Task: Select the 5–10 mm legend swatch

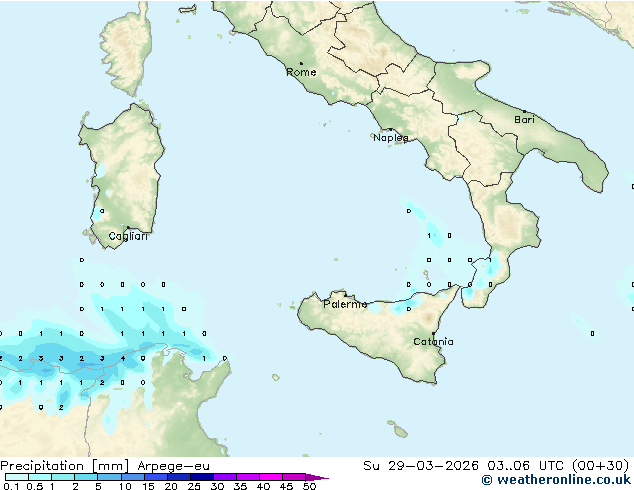Action: click(x=109, y=477)
